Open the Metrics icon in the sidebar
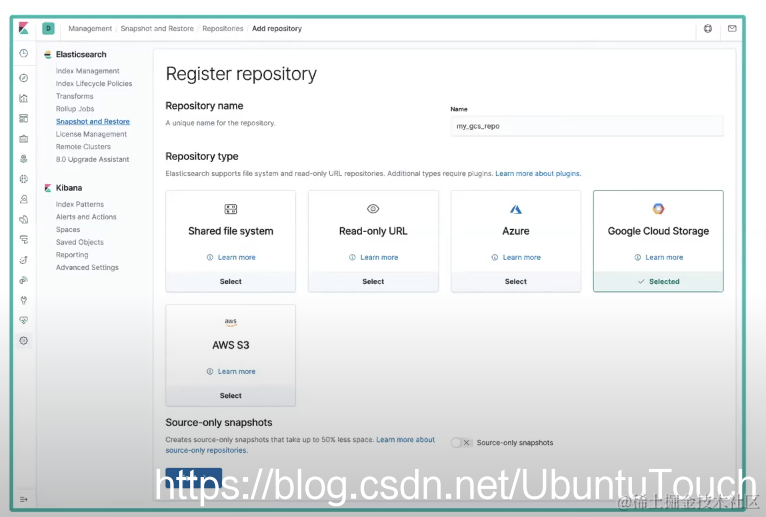766x517 pixels. [23, 199]
